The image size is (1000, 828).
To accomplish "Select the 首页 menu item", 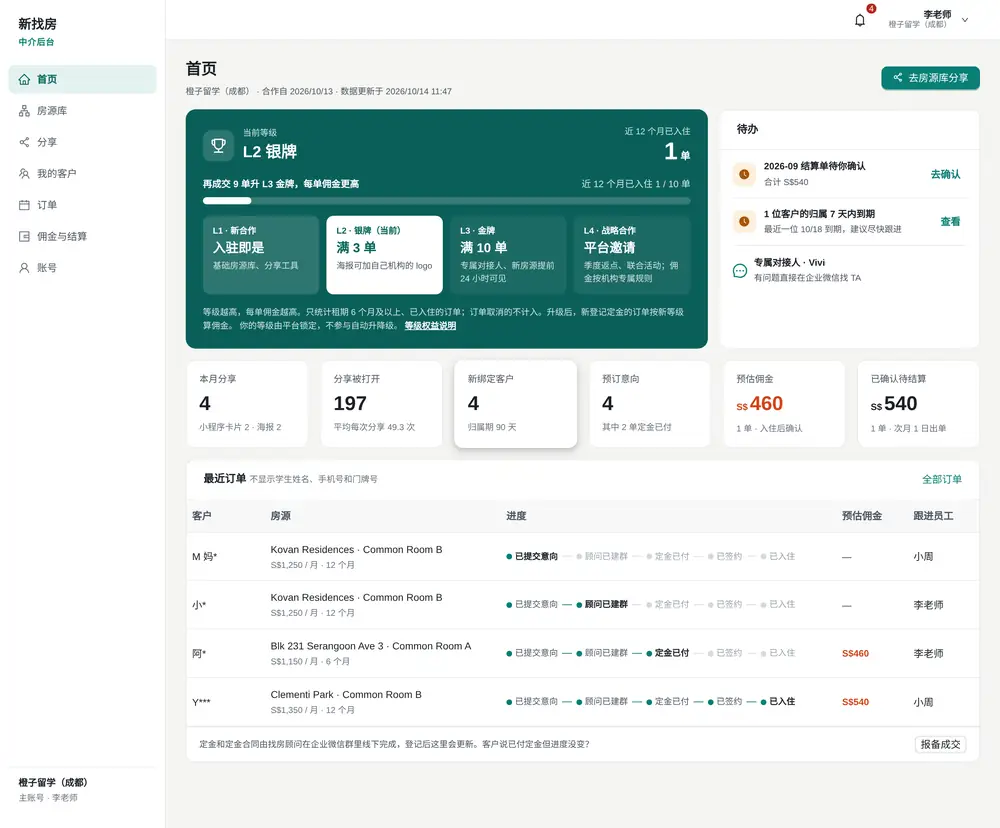I will [82, 80].
